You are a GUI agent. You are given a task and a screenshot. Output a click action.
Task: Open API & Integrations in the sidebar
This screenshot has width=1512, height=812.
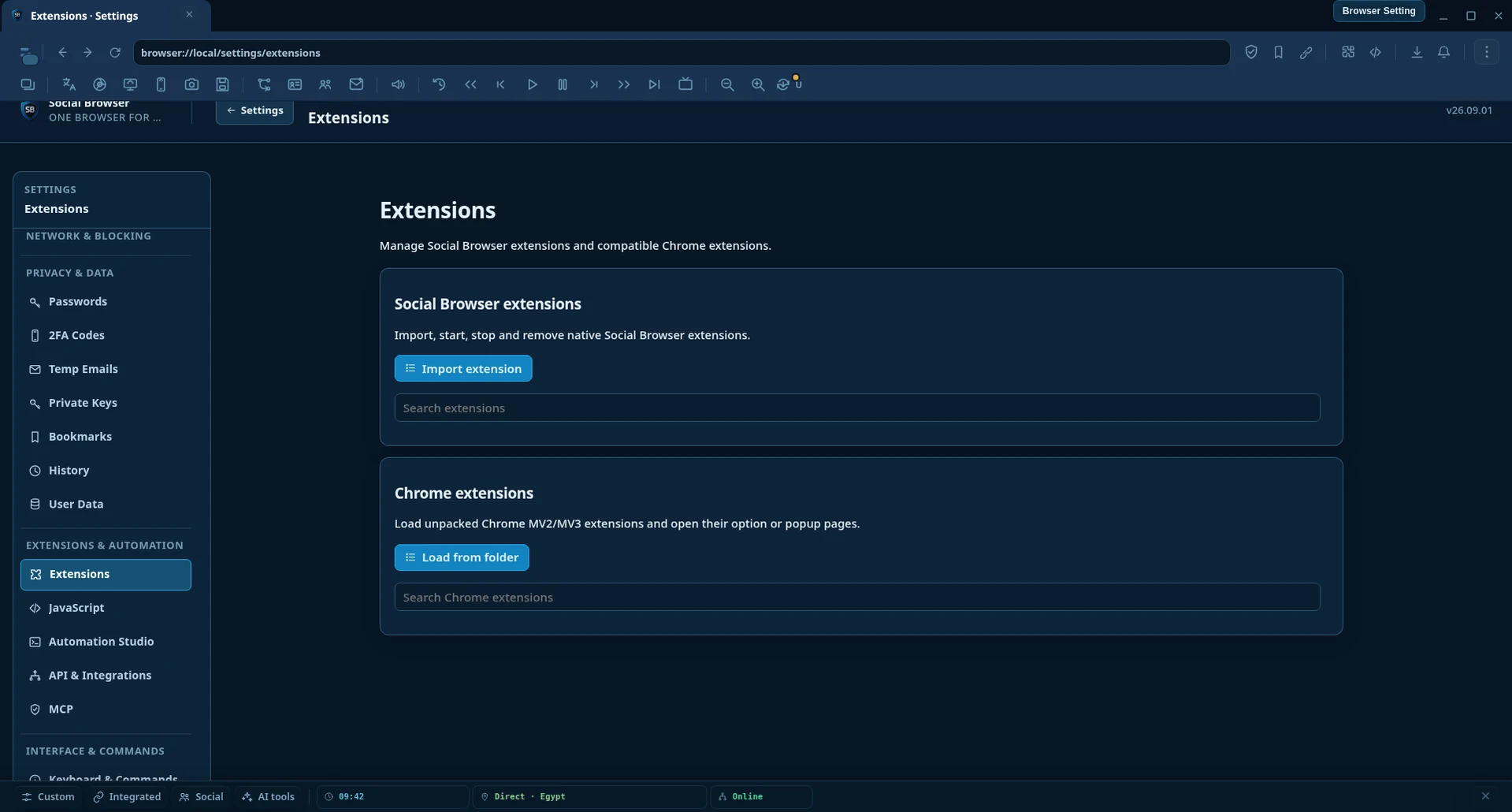(106, 676)
